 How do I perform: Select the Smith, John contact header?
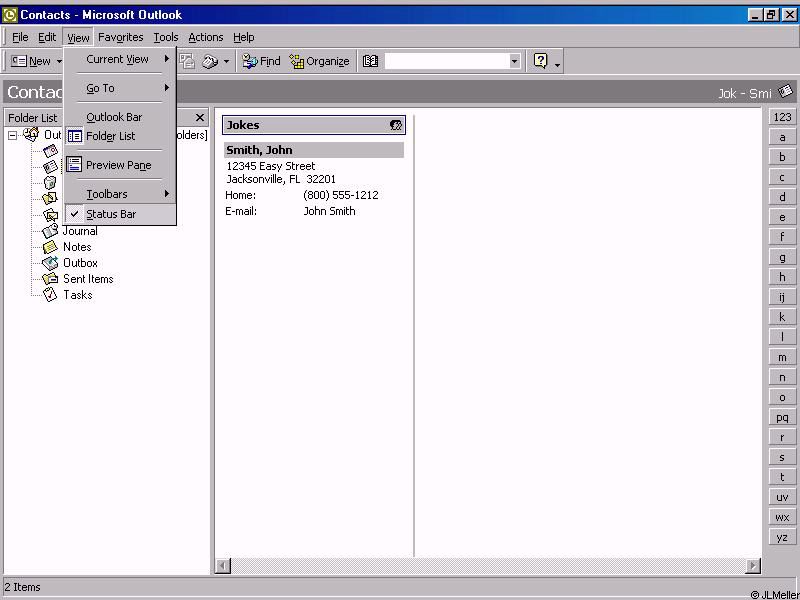[x=314, y=150]
